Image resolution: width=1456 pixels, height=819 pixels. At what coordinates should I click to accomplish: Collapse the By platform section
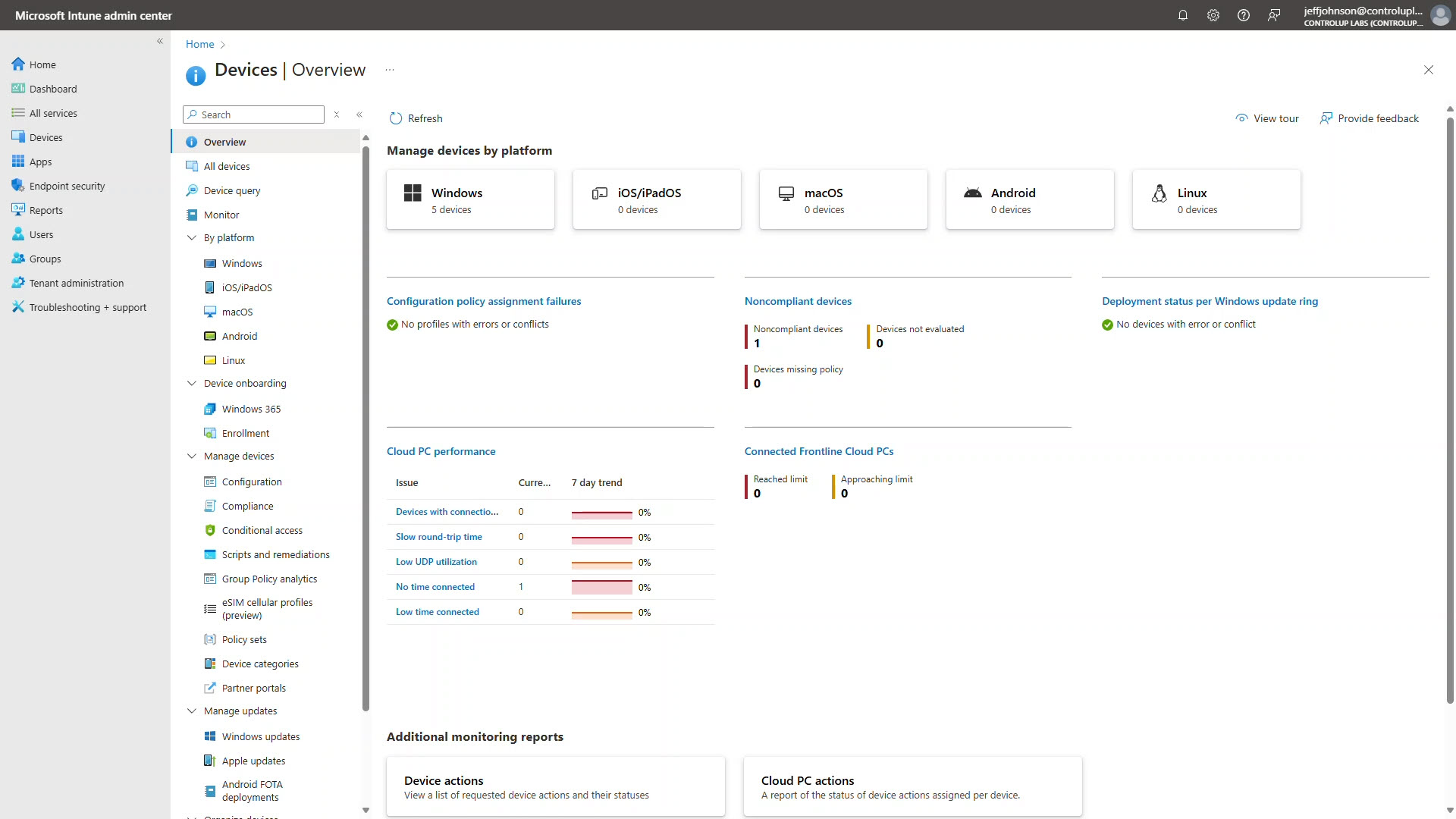click(x=192, y=237)
